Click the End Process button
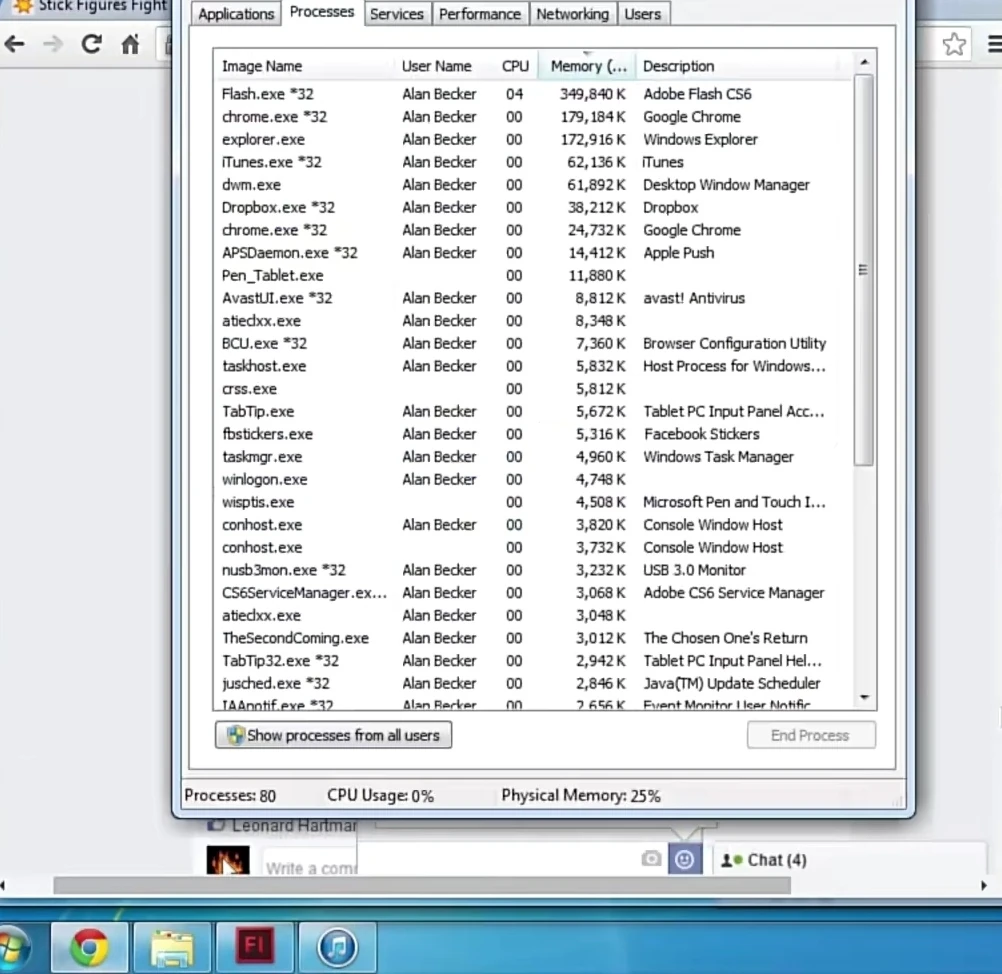 (811, 735)
